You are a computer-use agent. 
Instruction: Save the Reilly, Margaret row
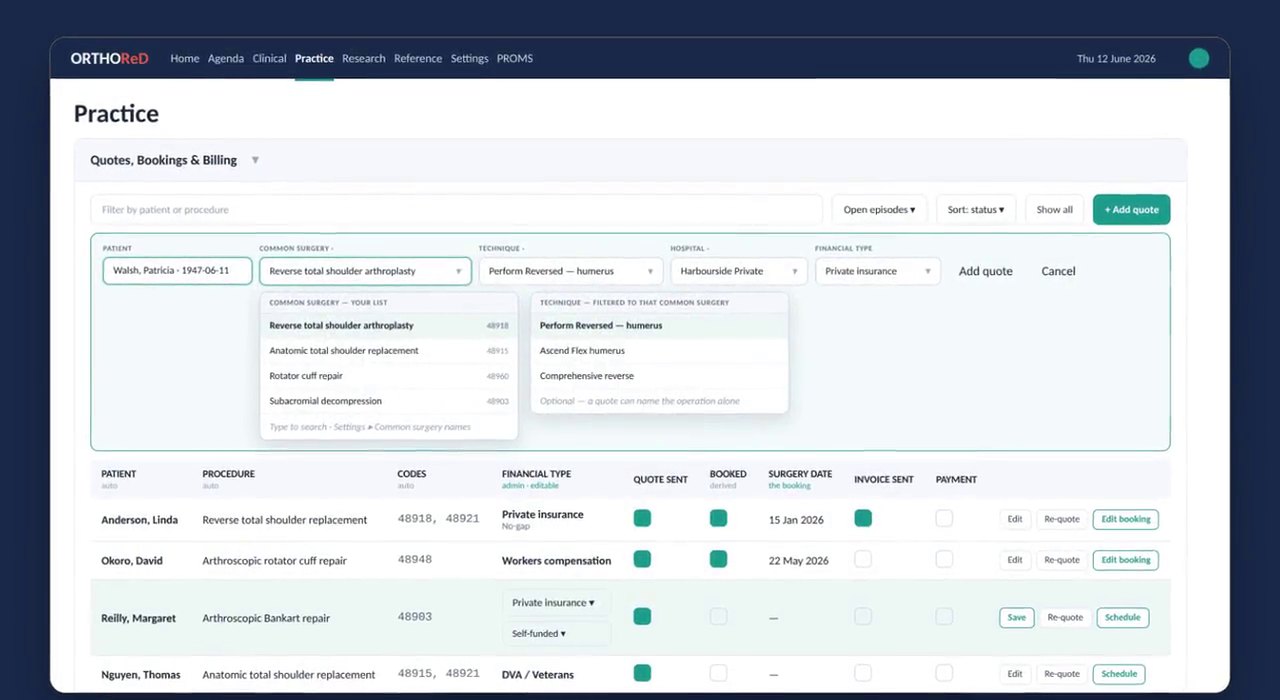coord(1017,617)
